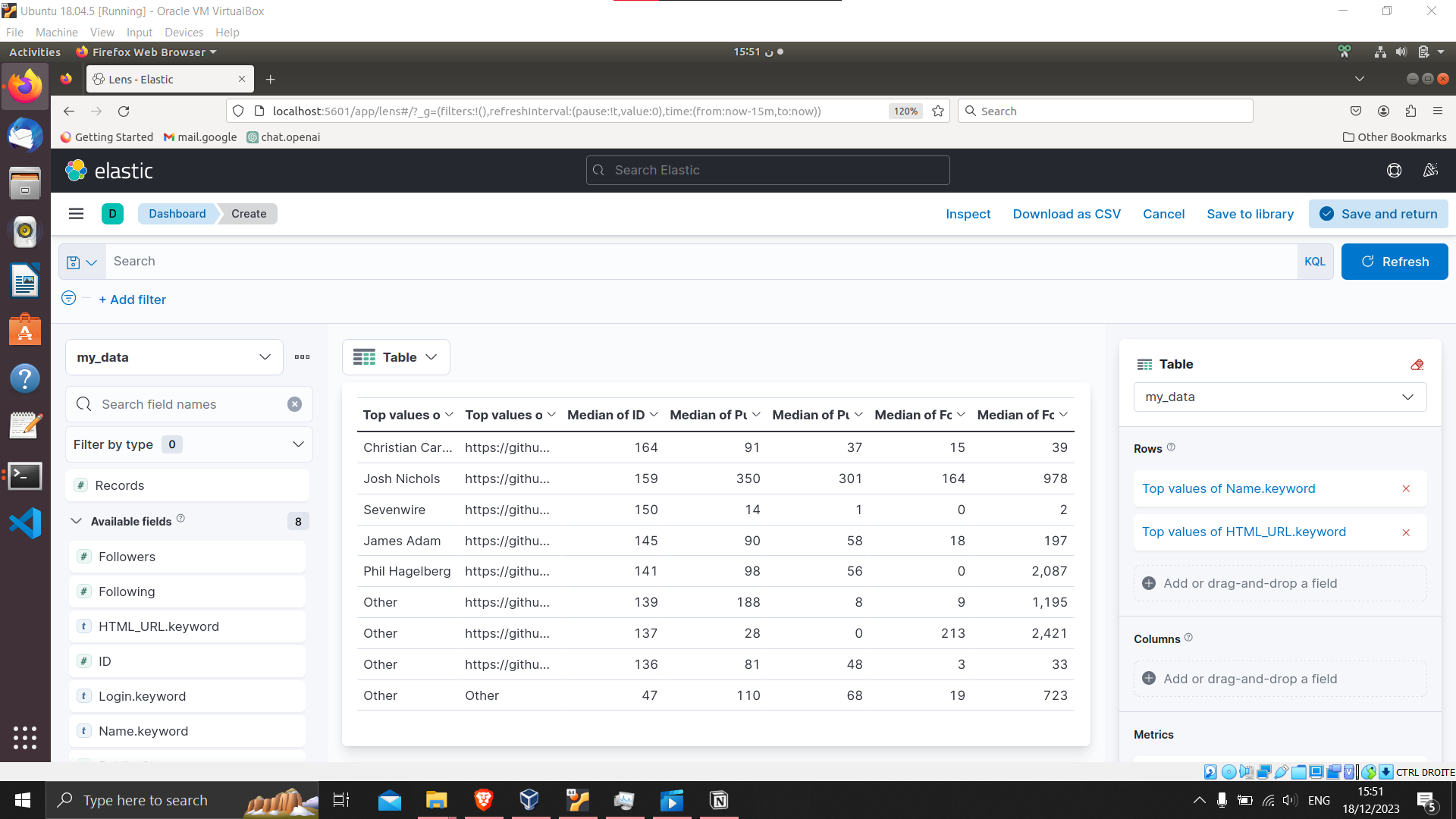The width and height of the screenshot is (1456, 819).
Task: Clear the field names search box
Action: [294, 404]
